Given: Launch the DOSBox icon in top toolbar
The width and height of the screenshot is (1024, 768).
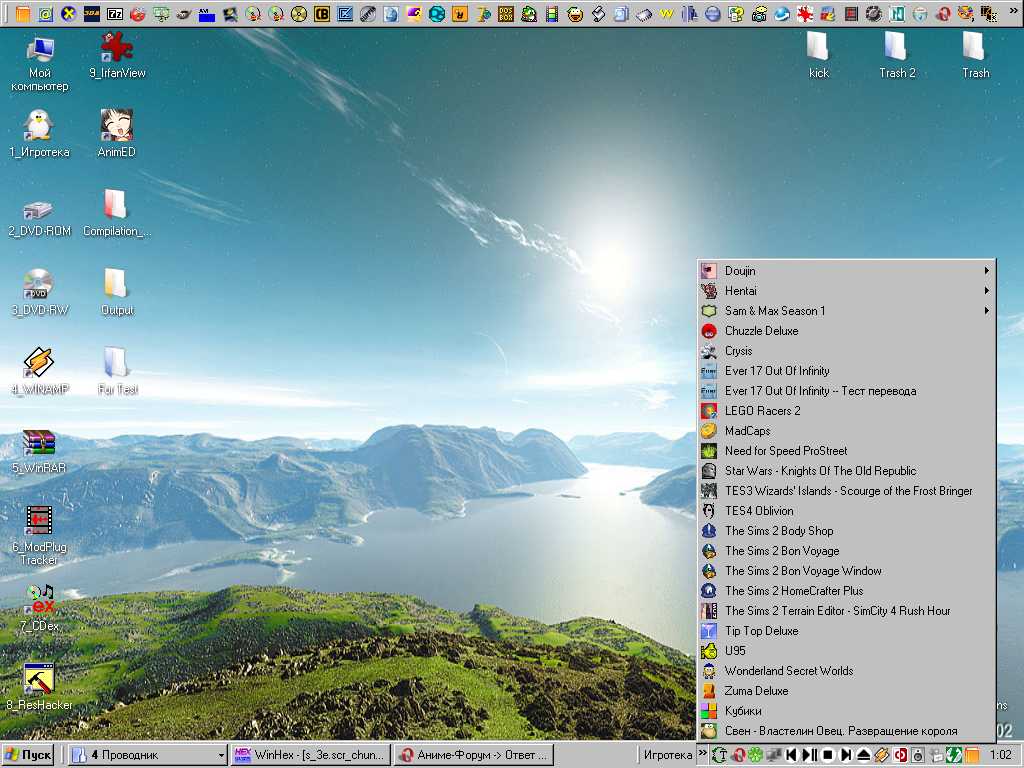Looking at the screenshot, I should point(505,13).
